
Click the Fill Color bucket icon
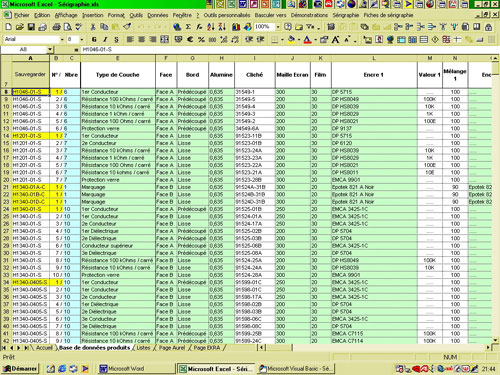point(291,39)
